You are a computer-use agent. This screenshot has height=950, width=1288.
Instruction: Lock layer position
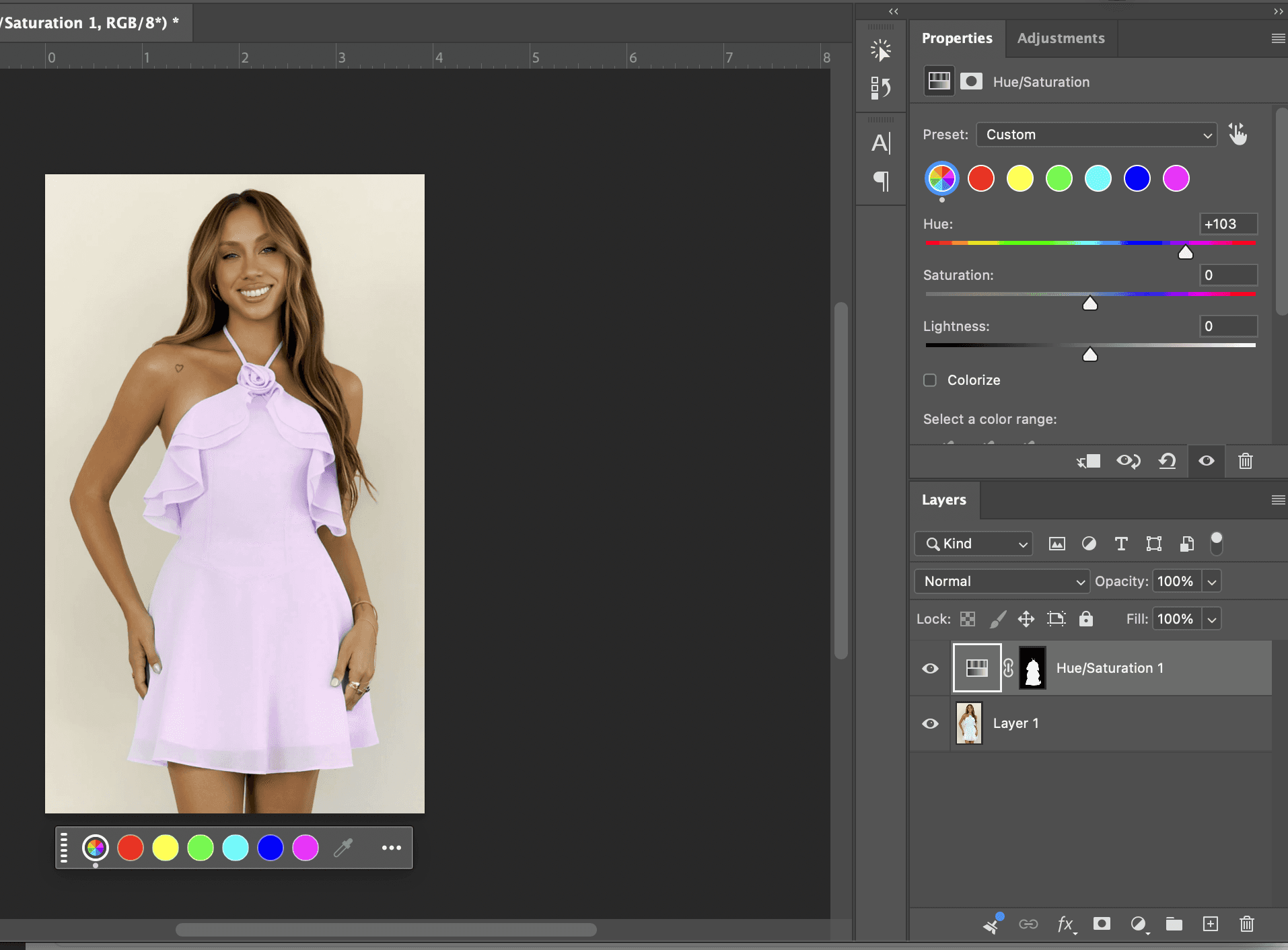1026,619
